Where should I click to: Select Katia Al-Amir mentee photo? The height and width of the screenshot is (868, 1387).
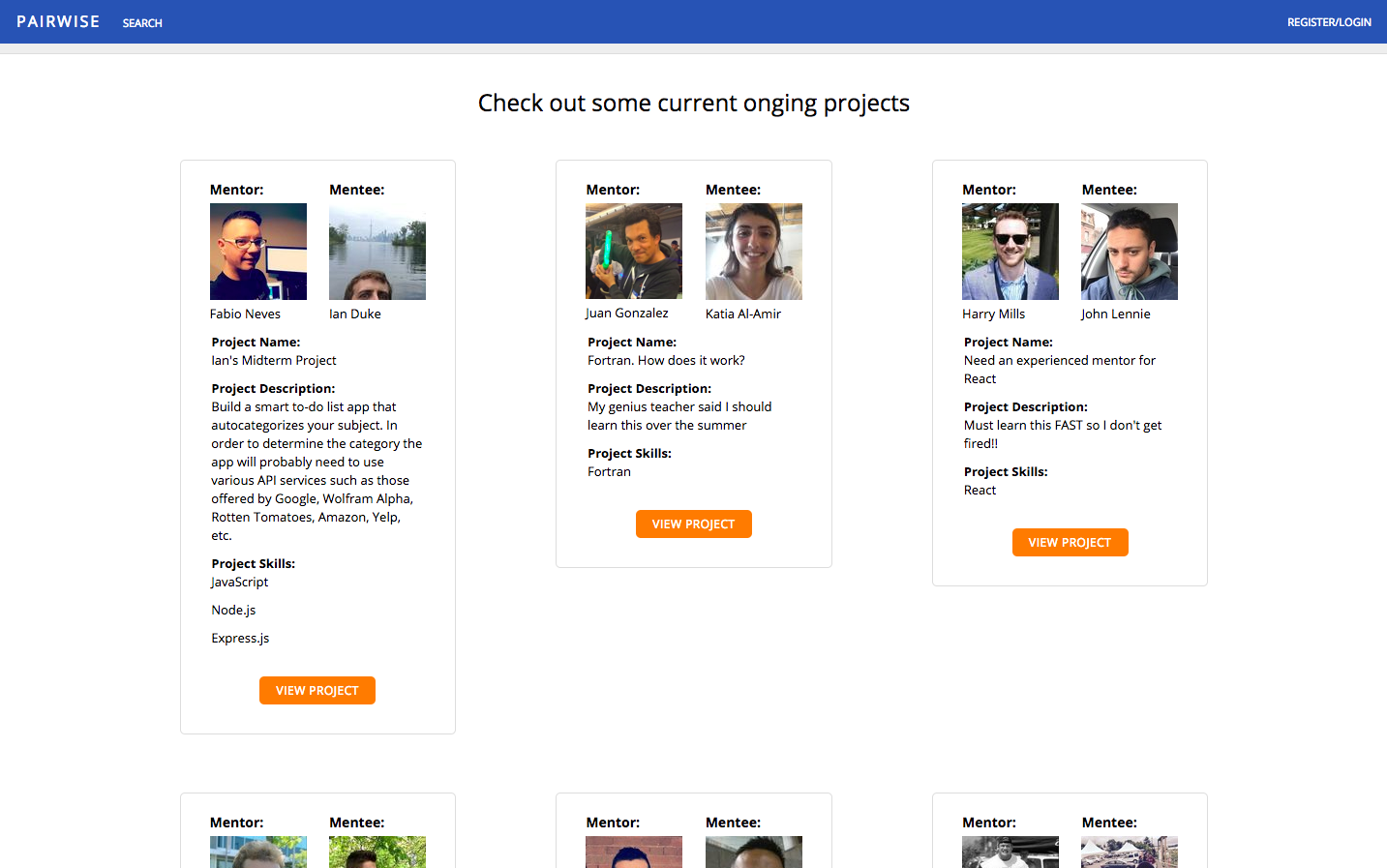coord(754,252)
